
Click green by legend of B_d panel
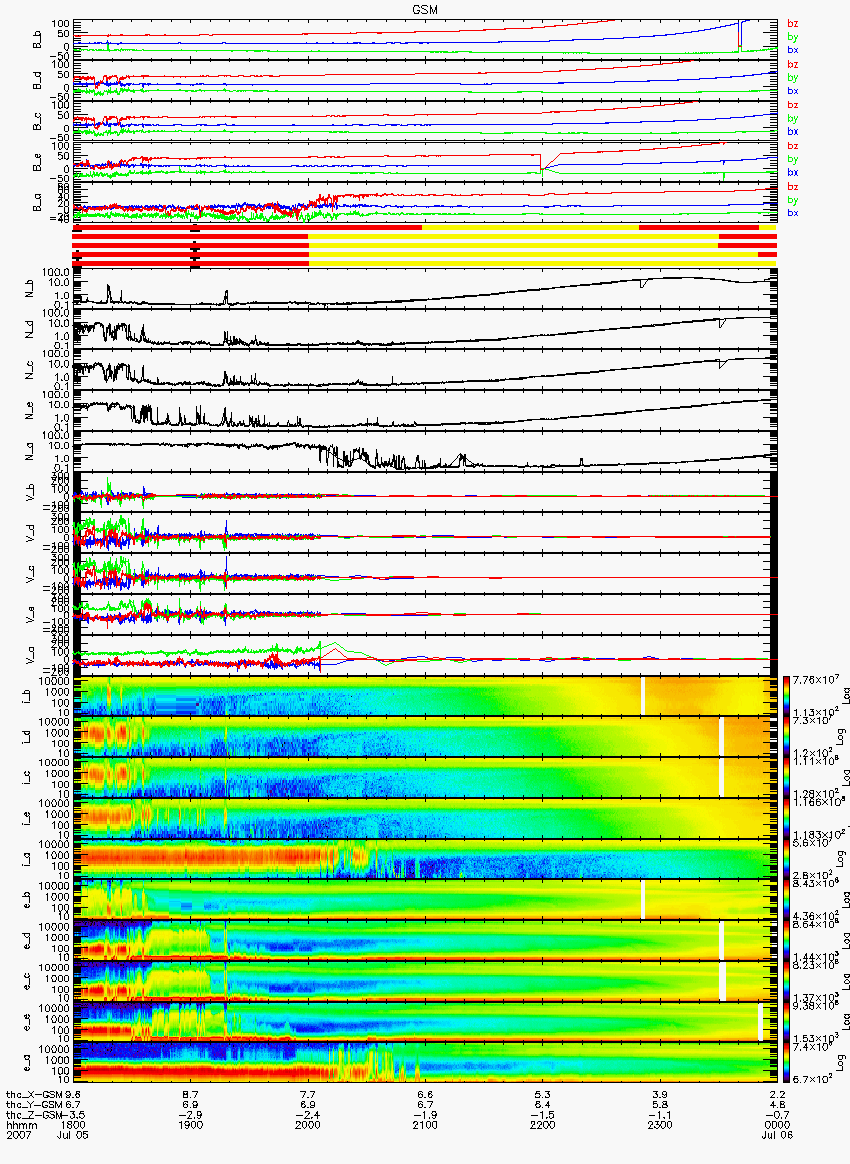[793, 77]
